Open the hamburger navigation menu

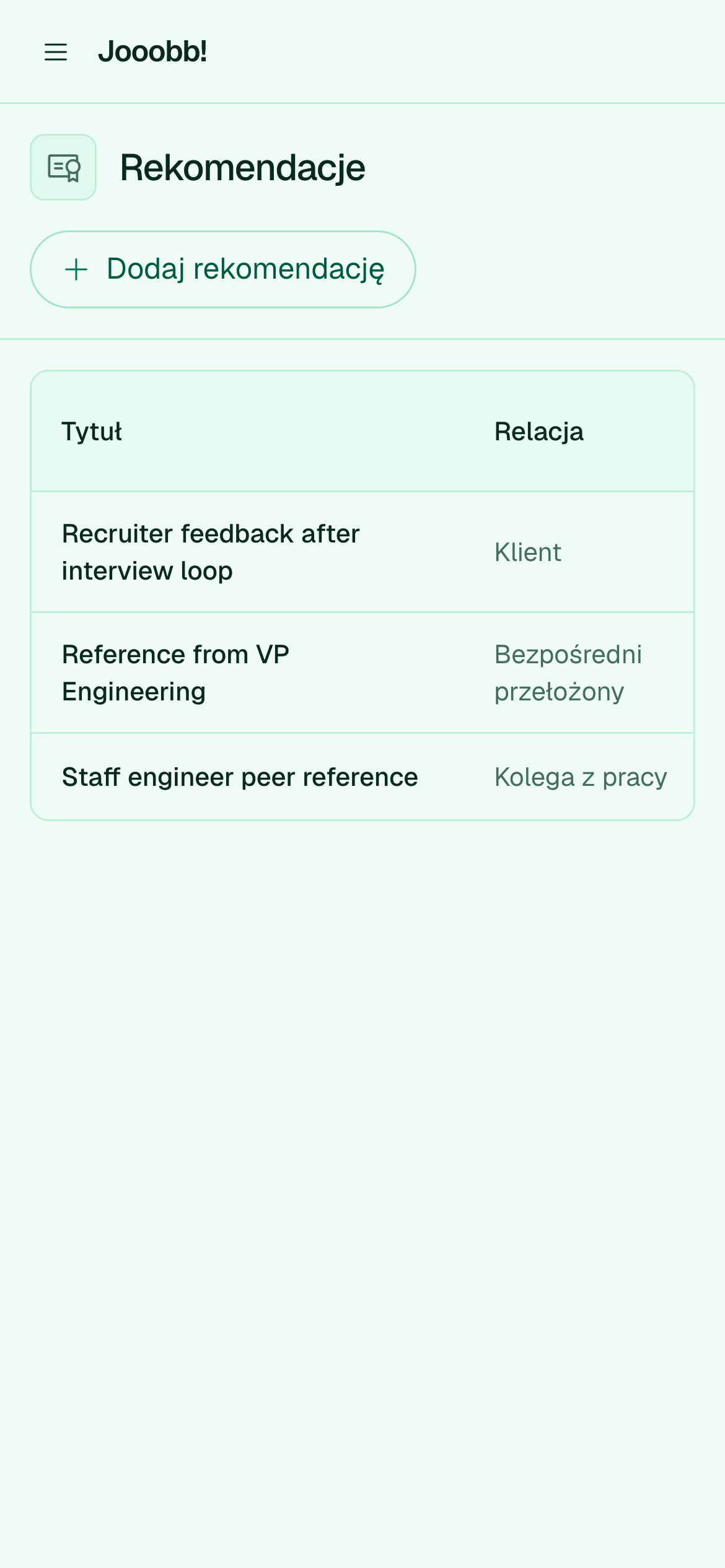click(x=56, y=52)
